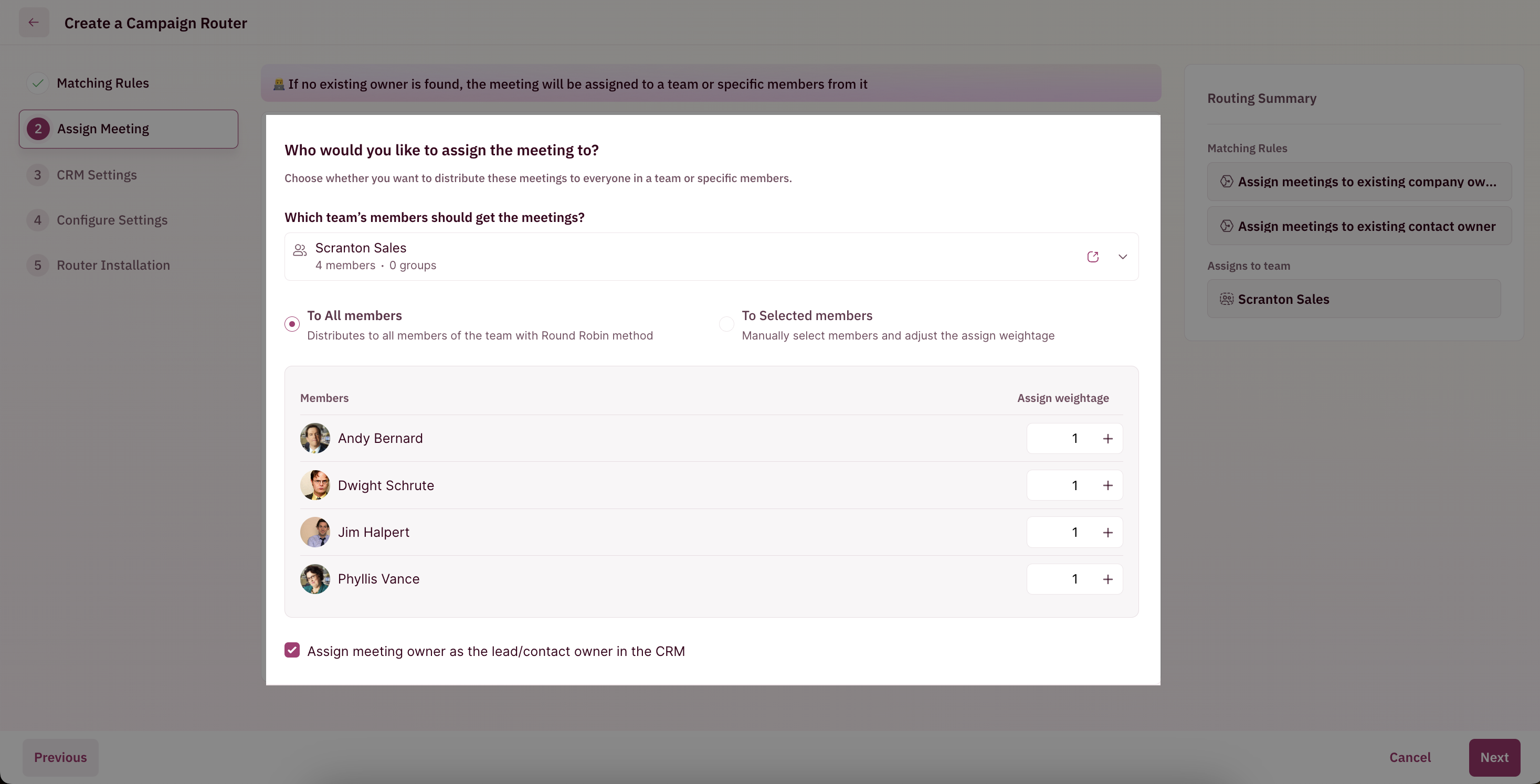Click the Previous button
1540x784 pixels.
60,757
